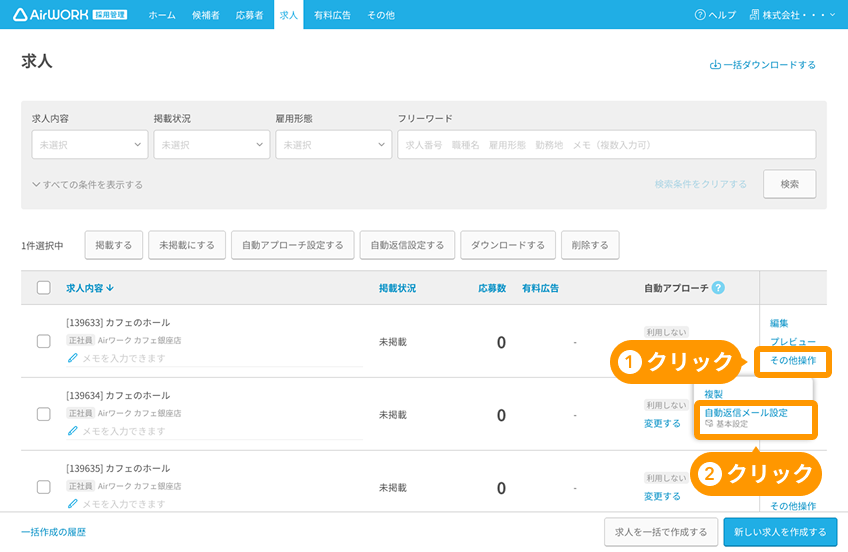Screen dimensions: 848x552
Task: Check the box for job 139634
Action: [x=44, y=414]
